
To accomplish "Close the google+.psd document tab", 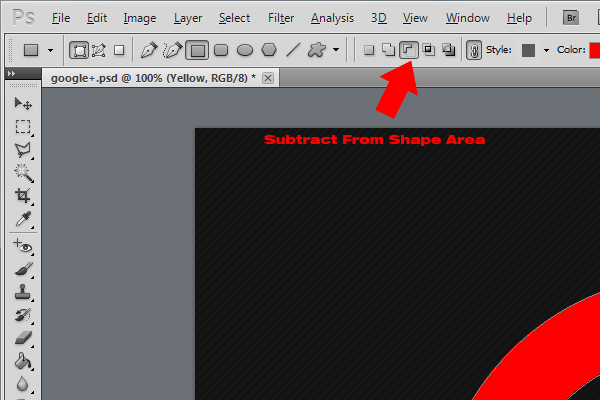I will coord(268,78).
